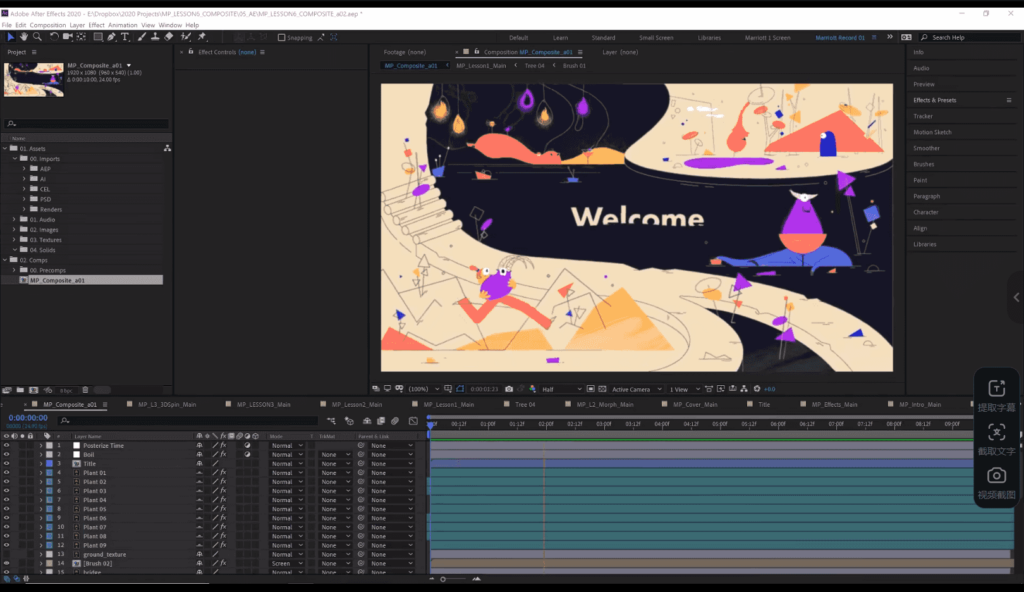Open the 1 View layout dropdown
The width and height of the screenshot is (1024, 592).
tap(684, 389)
